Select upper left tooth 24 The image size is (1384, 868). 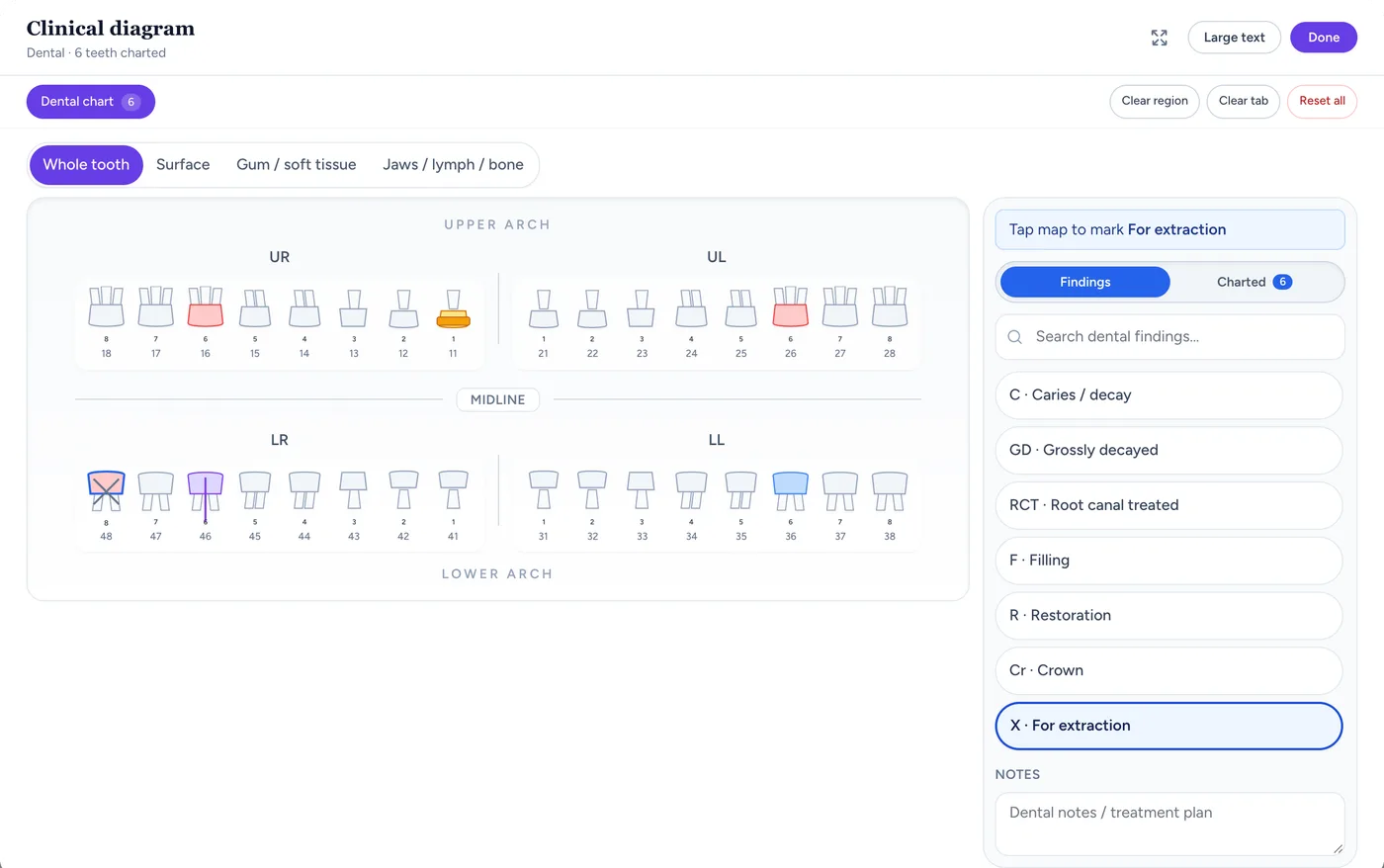pos(692,308)
